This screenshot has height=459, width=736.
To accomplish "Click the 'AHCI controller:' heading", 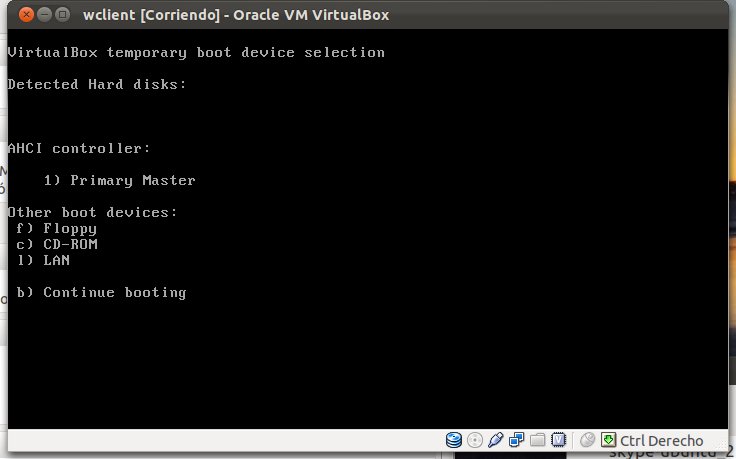I will [79, 148].
